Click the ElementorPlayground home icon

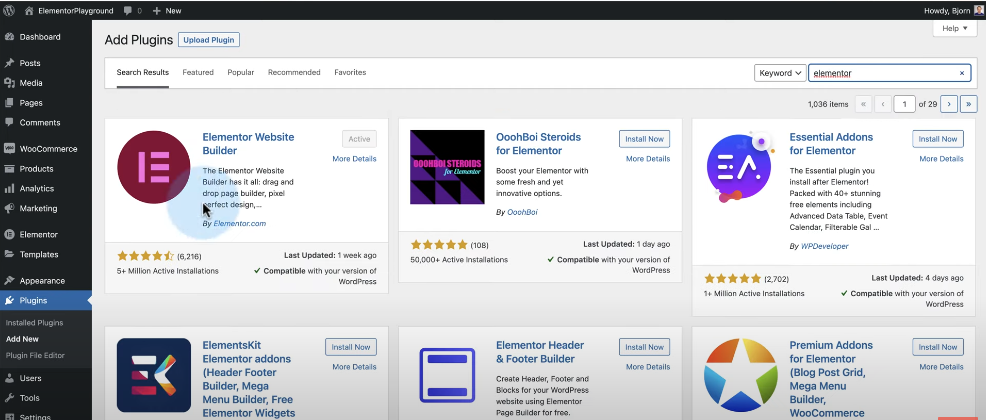coord(29,11)
